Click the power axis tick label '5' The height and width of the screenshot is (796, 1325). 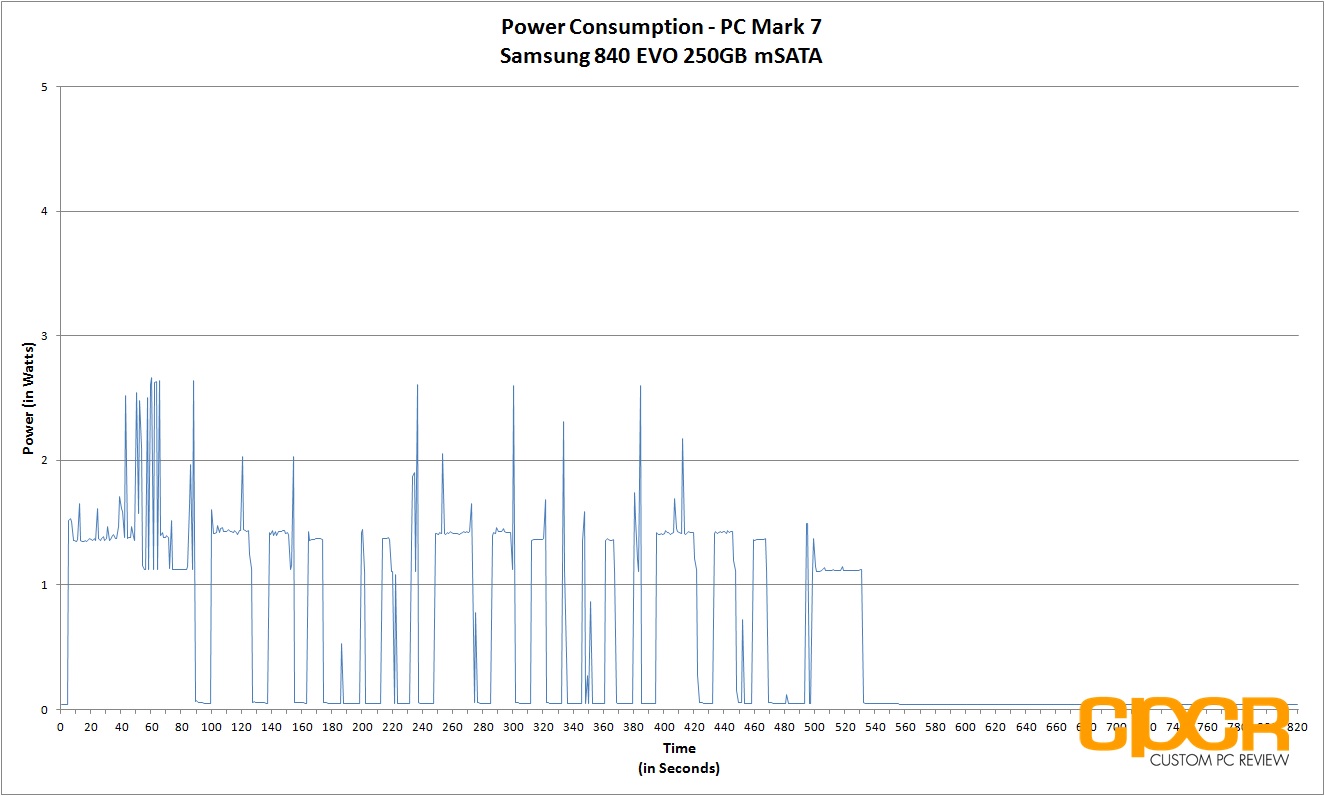point(45,87)
